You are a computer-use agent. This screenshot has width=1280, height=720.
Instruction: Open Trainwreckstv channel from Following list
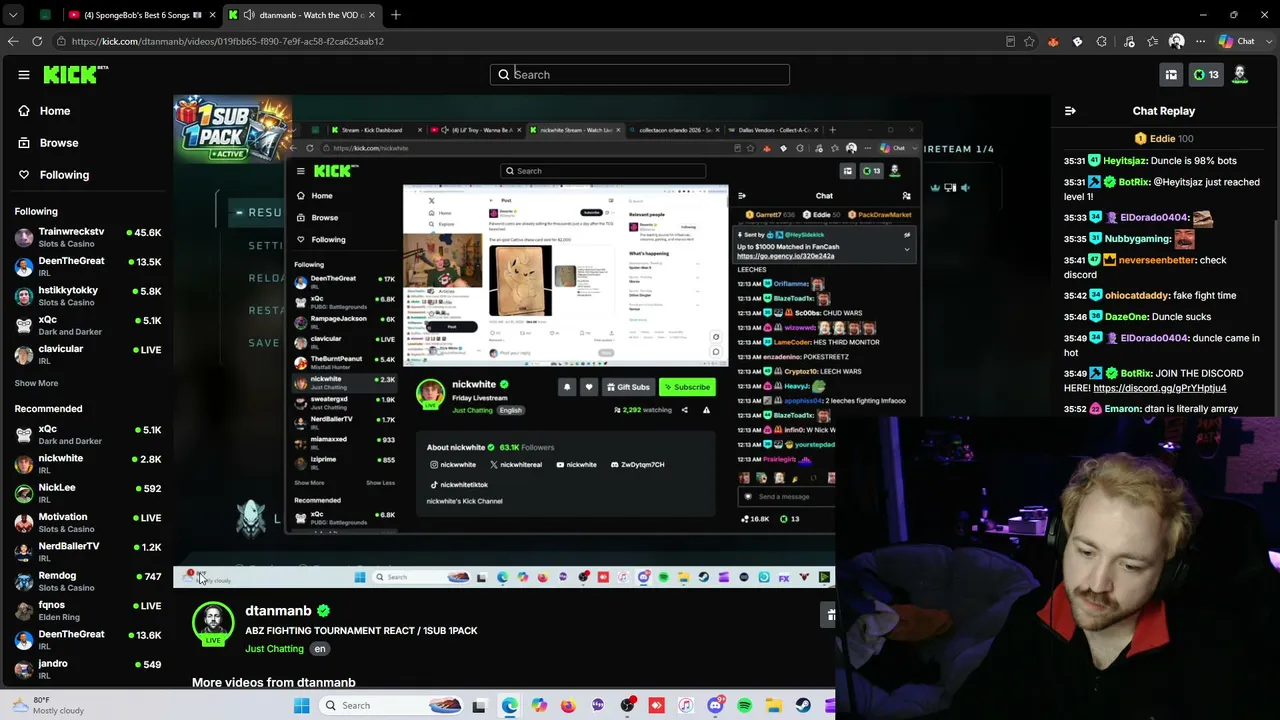pos(87,238)
